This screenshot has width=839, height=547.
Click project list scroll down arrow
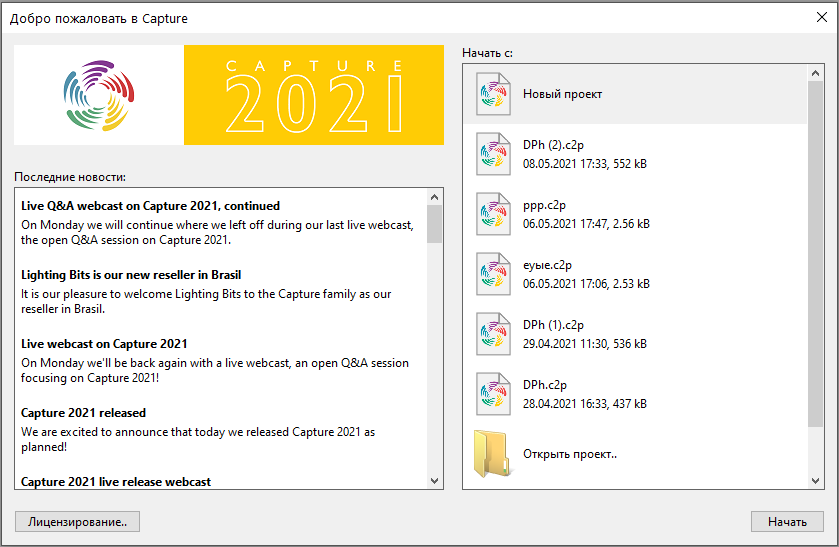(x=815, y=481)
